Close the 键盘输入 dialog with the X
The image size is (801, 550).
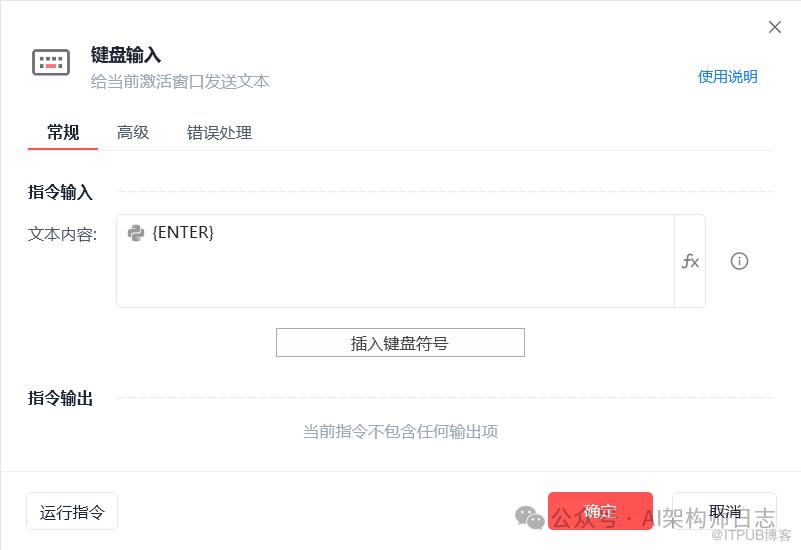click(775, 27)
